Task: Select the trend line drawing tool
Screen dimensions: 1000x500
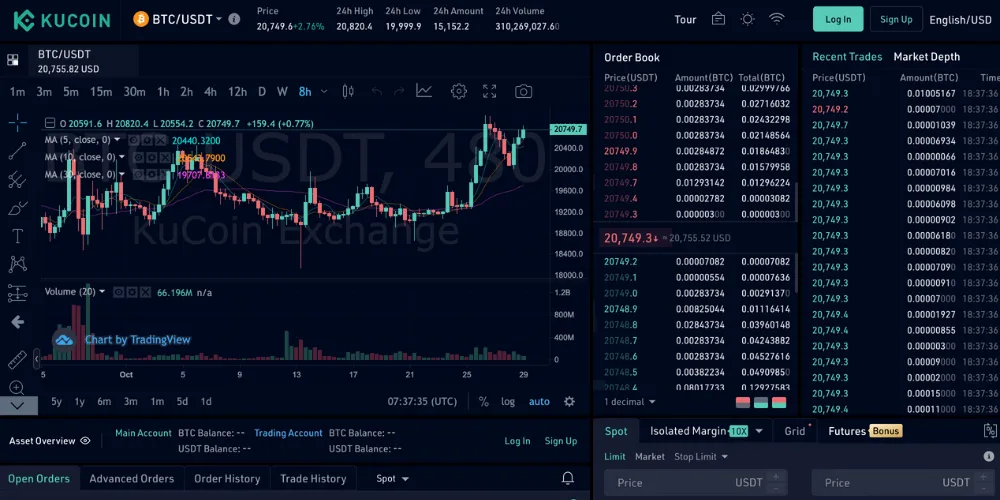Action: click(x=17, y=151)
